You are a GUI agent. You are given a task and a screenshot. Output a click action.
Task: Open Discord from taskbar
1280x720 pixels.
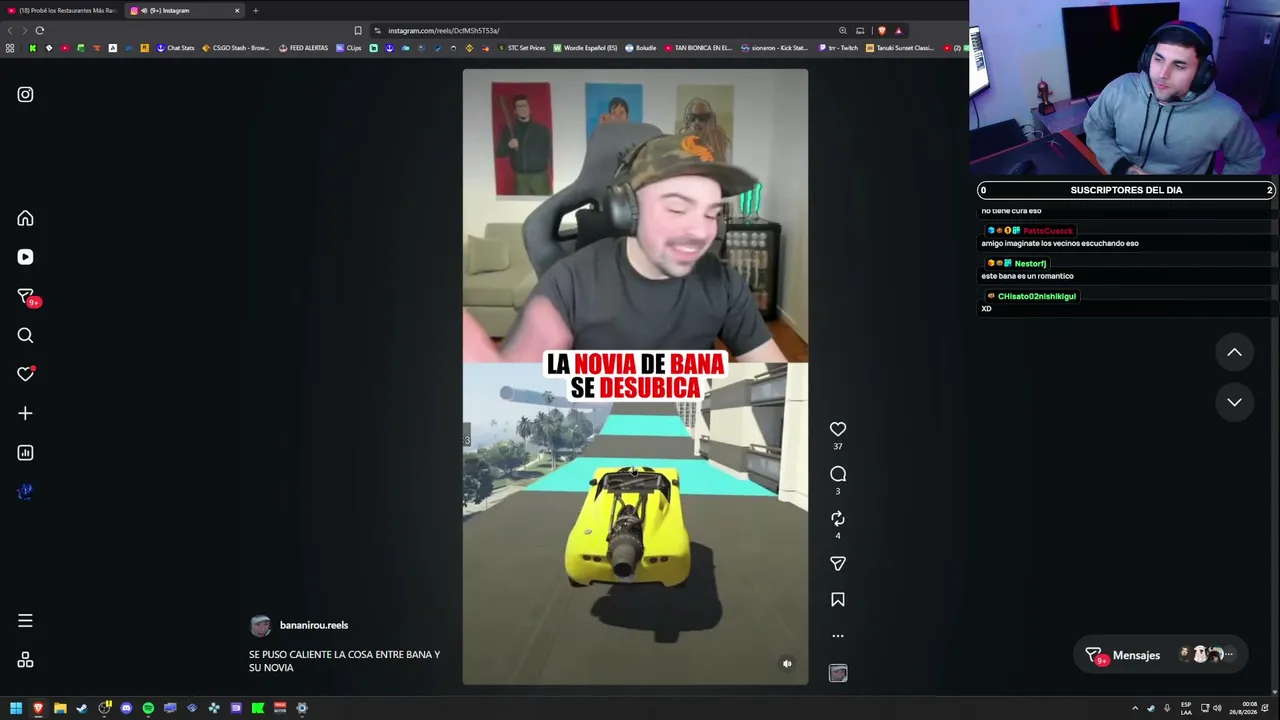[x=126, y=709]
